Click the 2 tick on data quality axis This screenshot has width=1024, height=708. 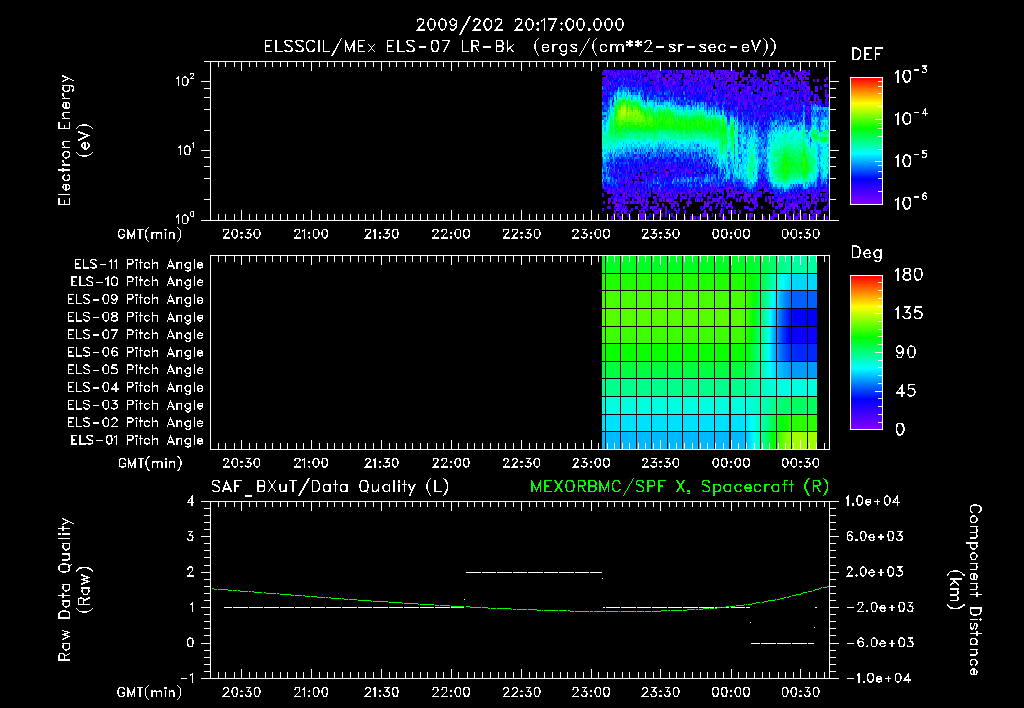(x=190, y=571)
